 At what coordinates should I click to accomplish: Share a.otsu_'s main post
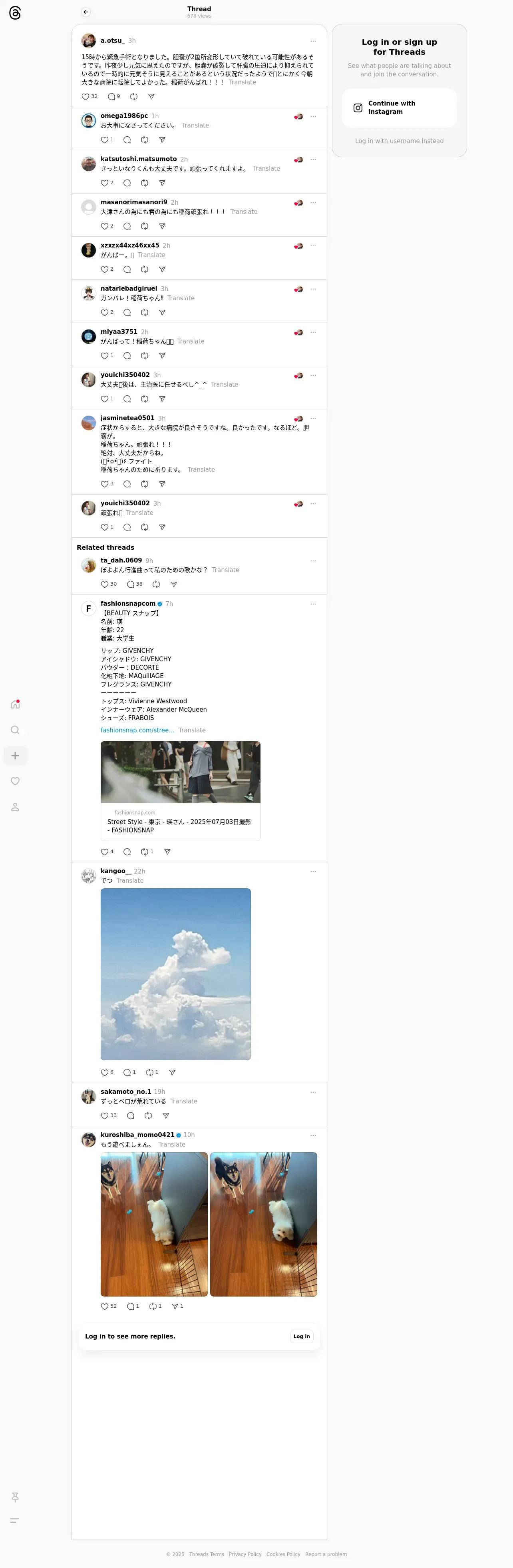click(x=151, y=96)
